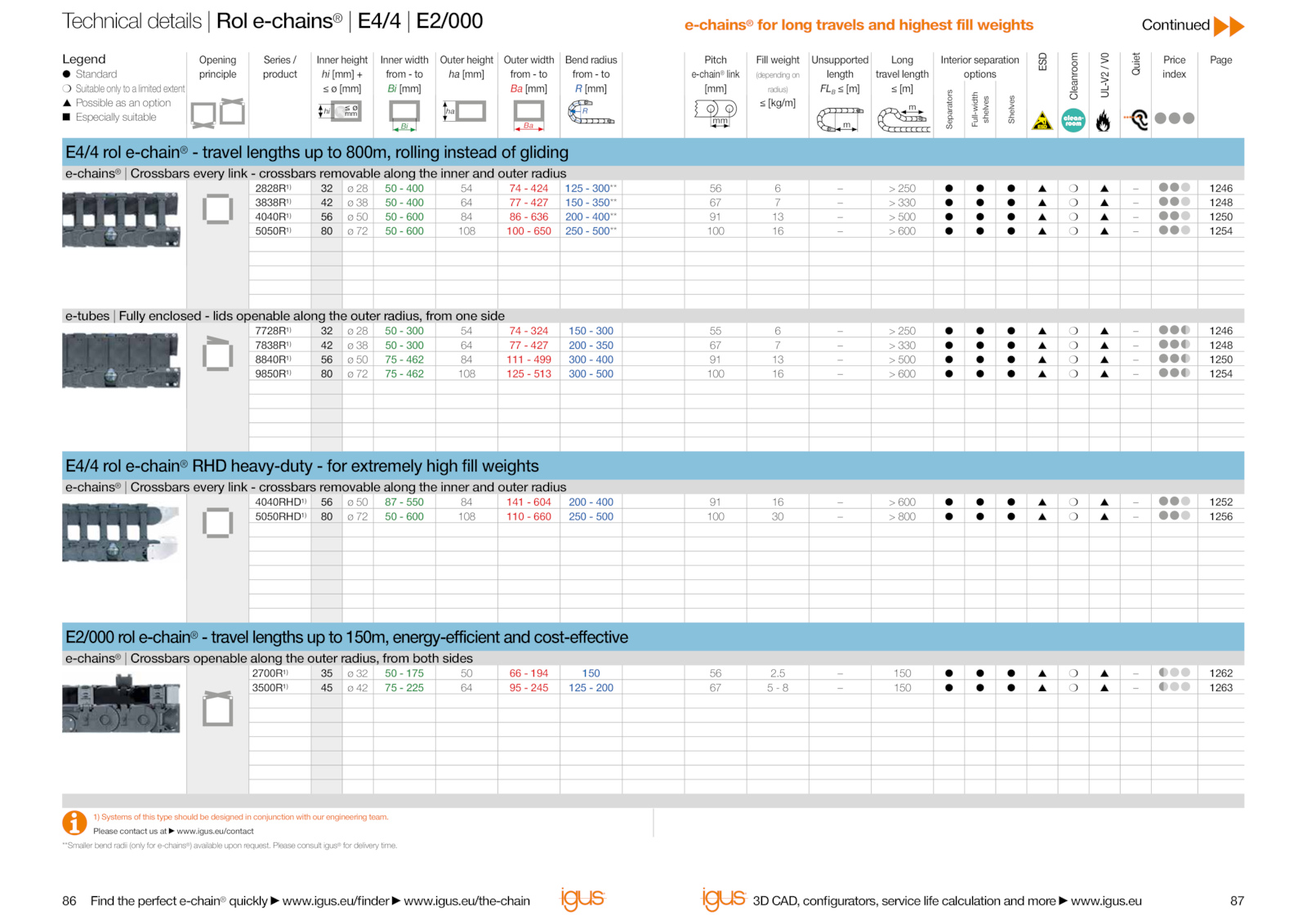Select series 9850R

click(x=273, y=373)
